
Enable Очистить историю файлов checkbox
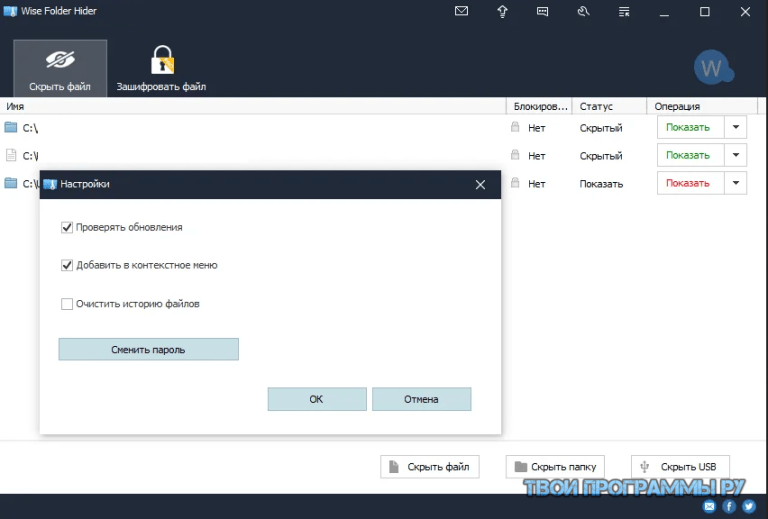67,304
